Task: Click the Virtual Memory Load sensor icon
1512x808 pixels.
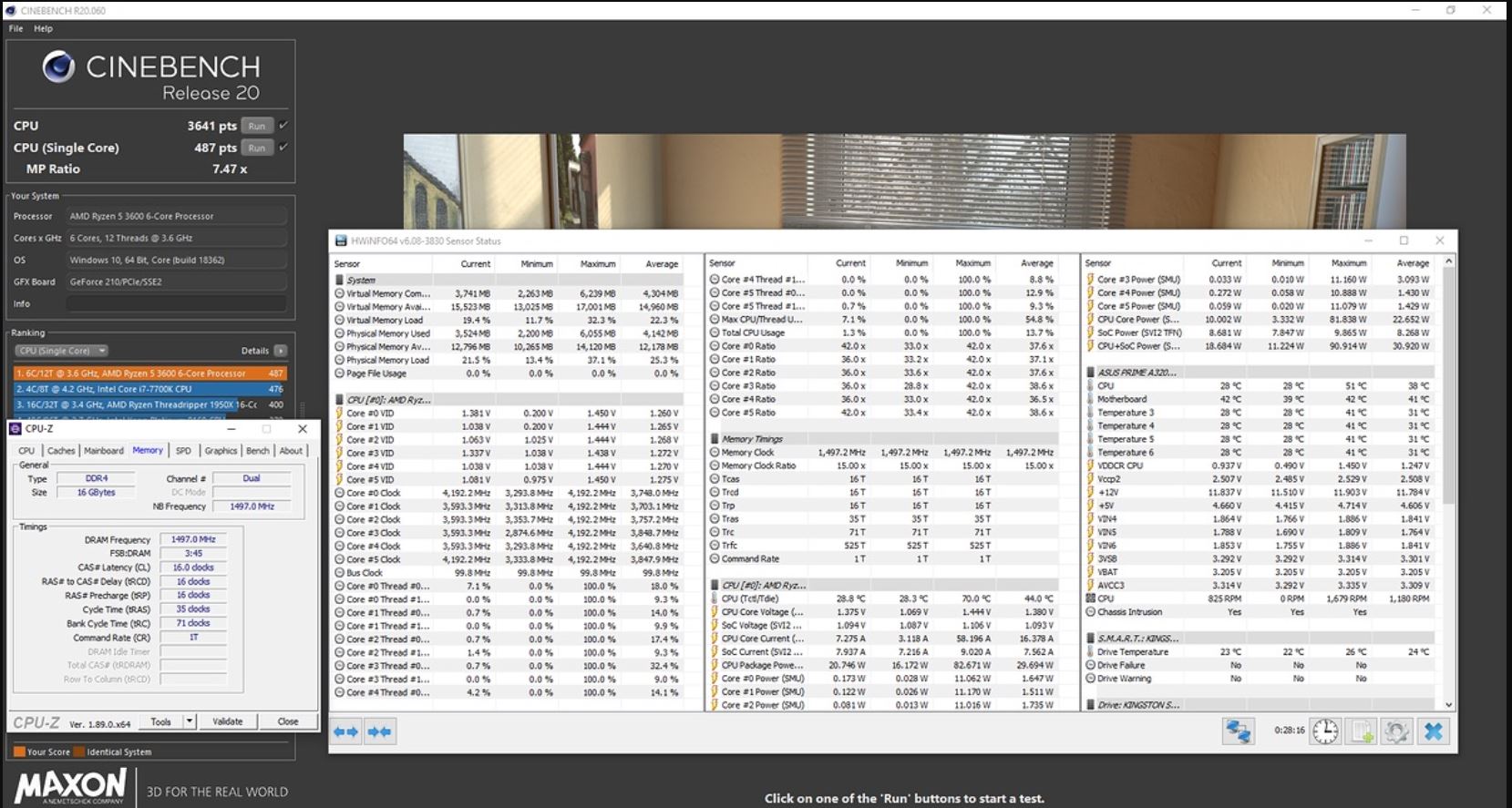Action: pos(339,321)
